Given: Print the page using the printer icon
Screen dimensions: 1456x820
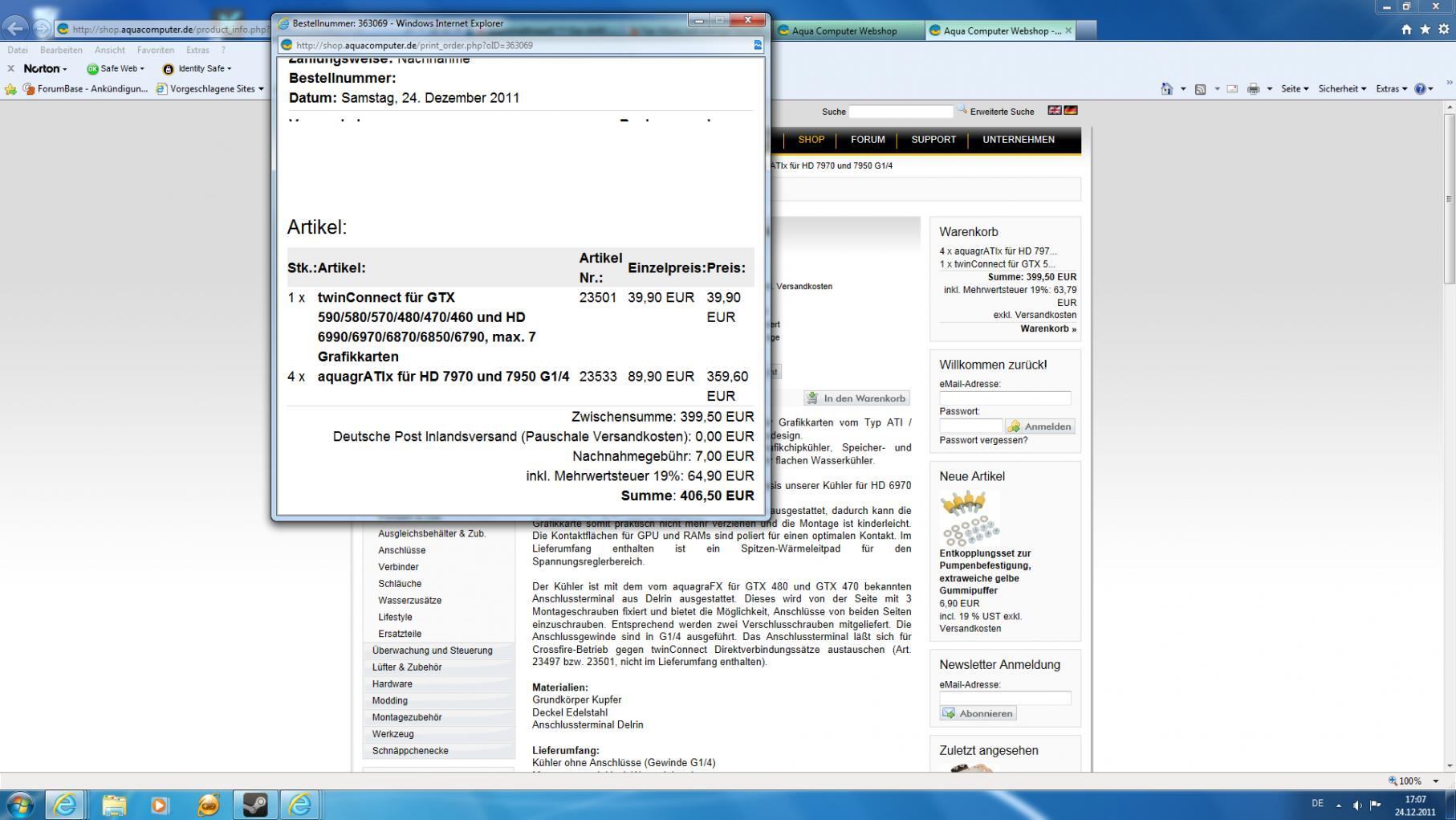Looking at the screenshot, I should (1253, 89).
